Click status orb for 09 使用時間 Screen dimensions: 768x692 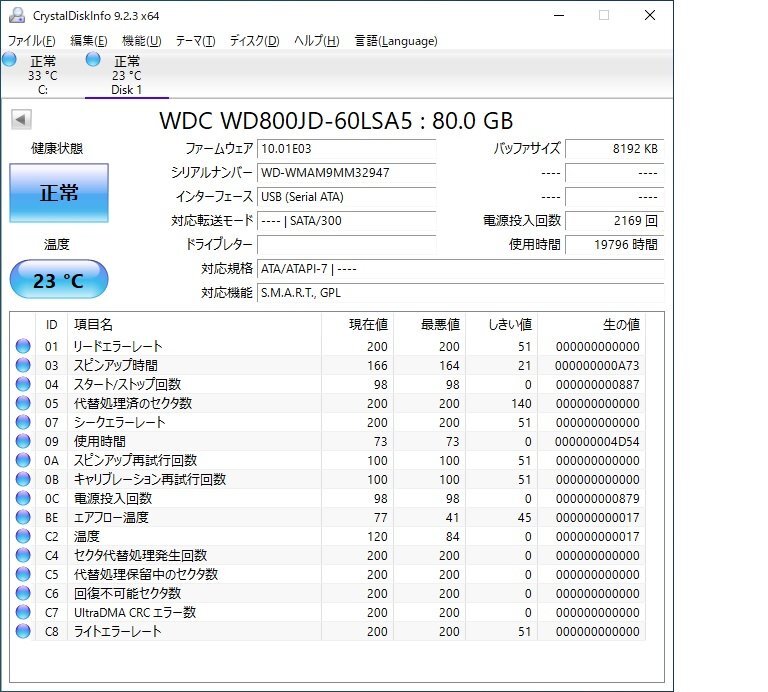tap(23, 441)
